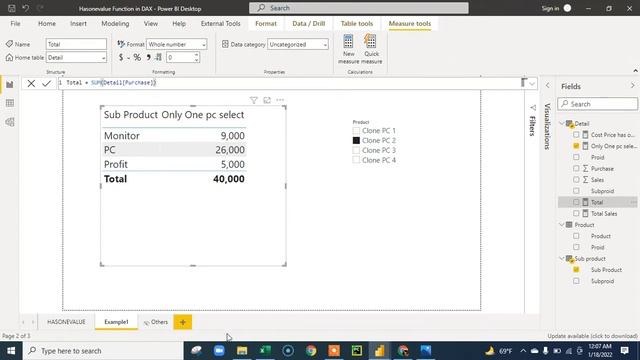Check Clone PC 4 in slicer
Image resolution: width=640 pixels, height=360 pixels.
[x=356, y=160]
